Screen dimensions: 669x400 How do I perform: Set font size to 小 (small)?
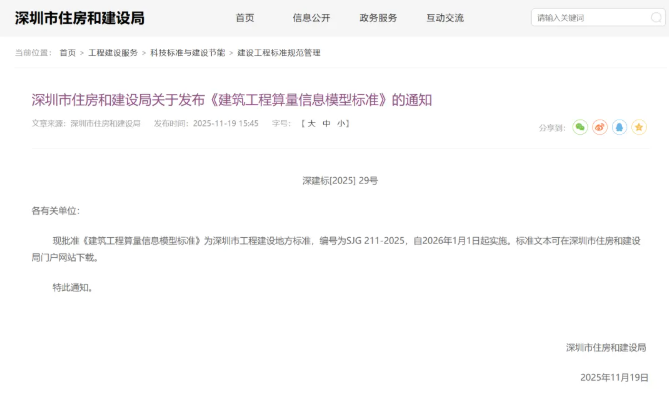341,124
